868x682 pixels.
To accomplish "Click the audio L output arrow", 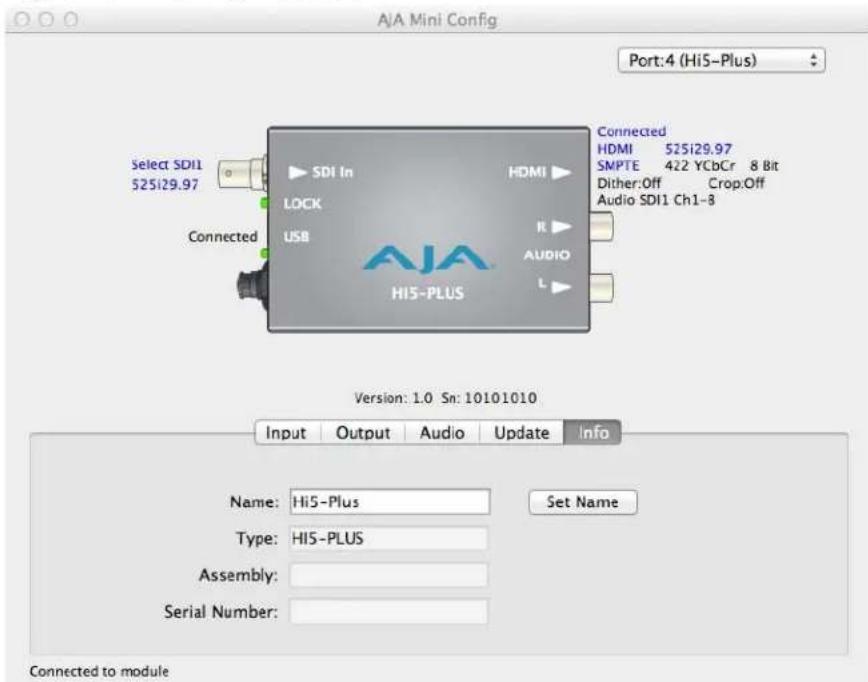I will point(561,287).
